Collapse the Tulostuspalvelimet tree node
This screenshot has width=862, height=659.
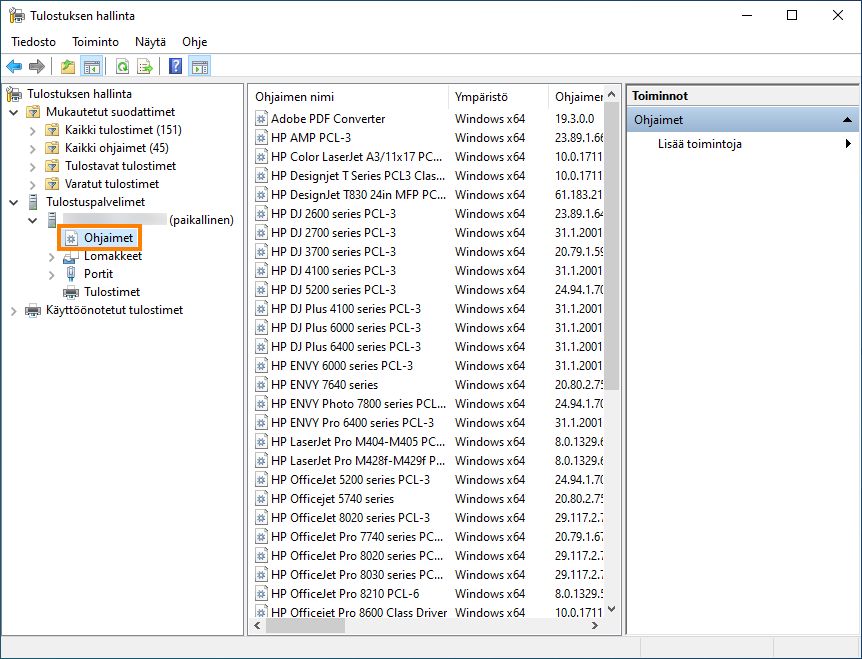tap(13, 202)
